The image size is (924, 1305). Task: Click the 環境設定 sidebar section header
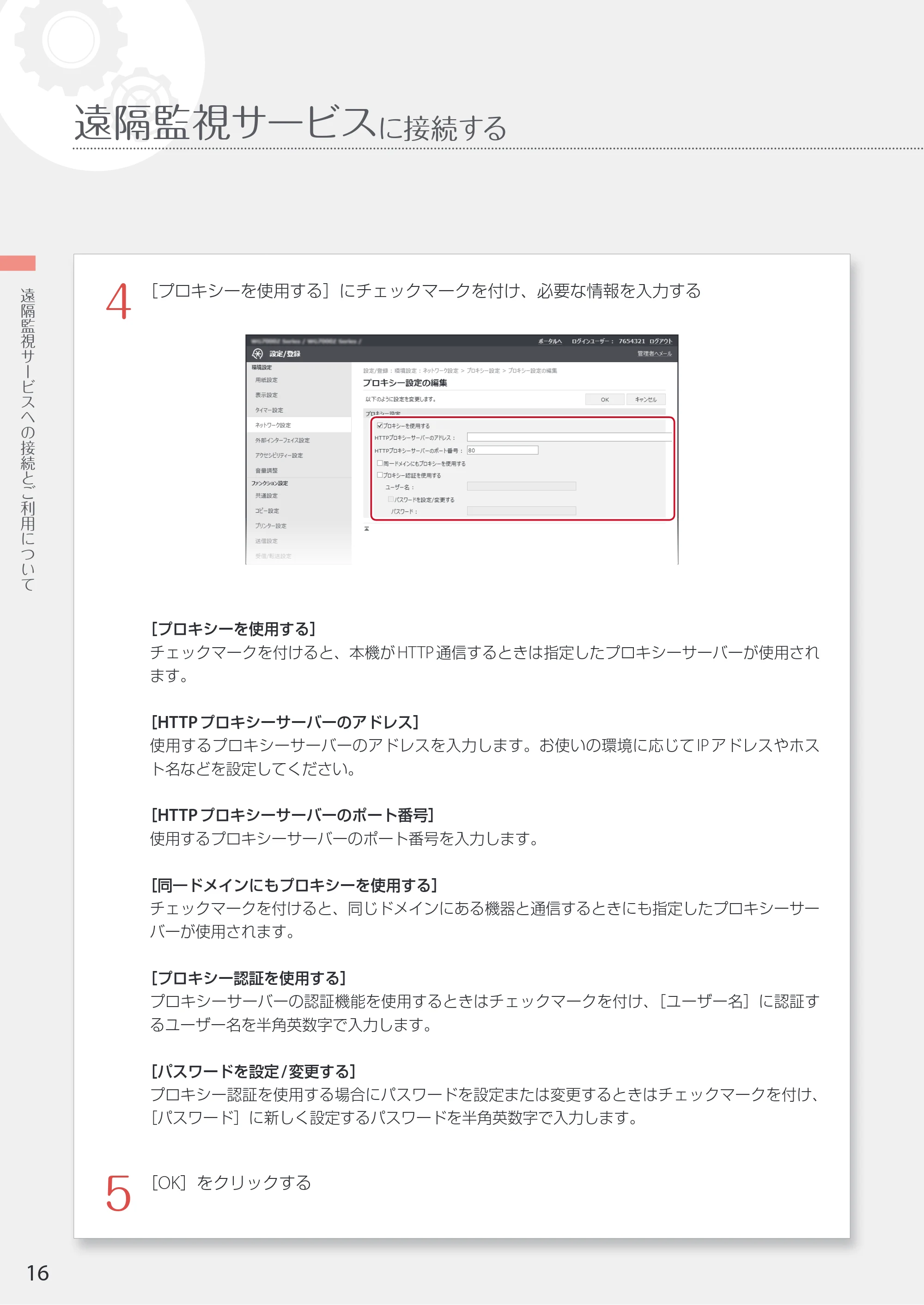pos(262,368)
